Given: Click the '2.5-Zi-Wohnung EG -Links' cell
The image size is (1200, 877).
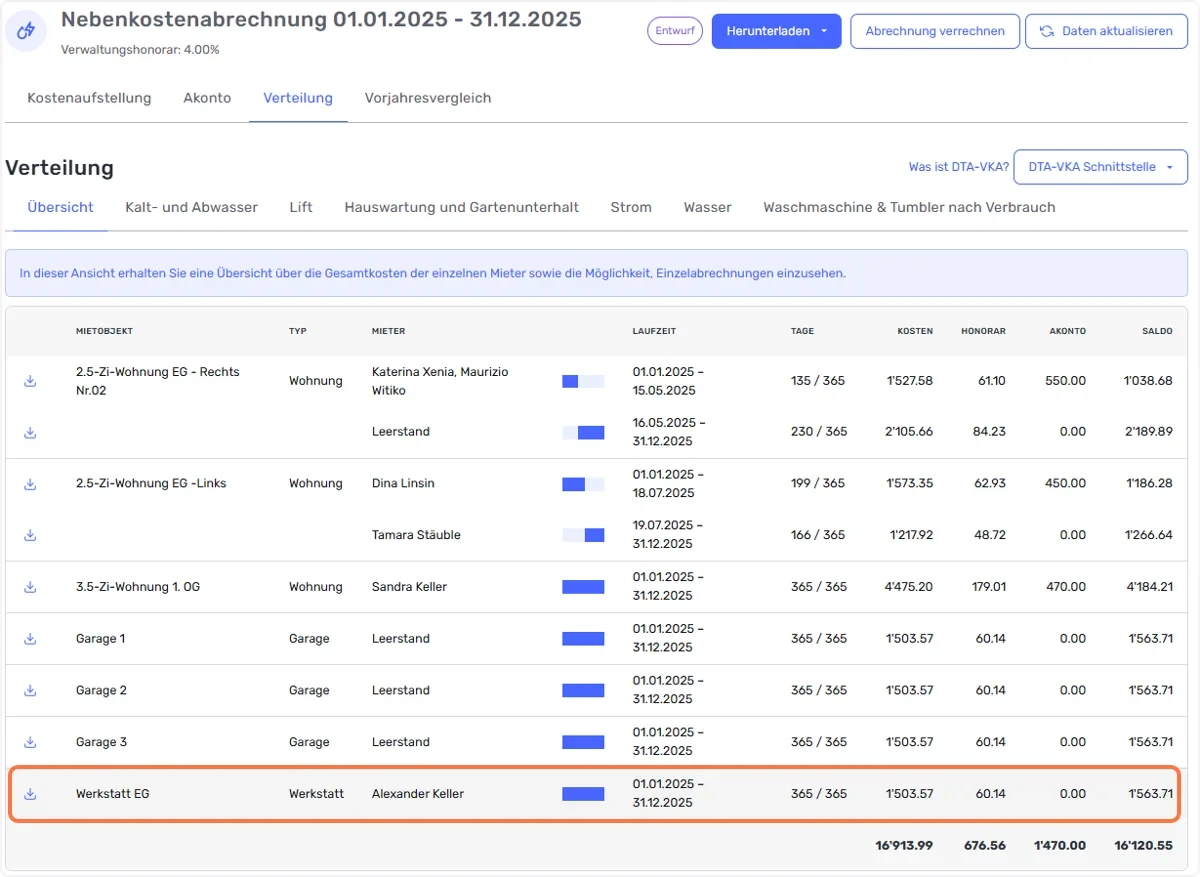Looking at the screenshot, I should (151, 484).
